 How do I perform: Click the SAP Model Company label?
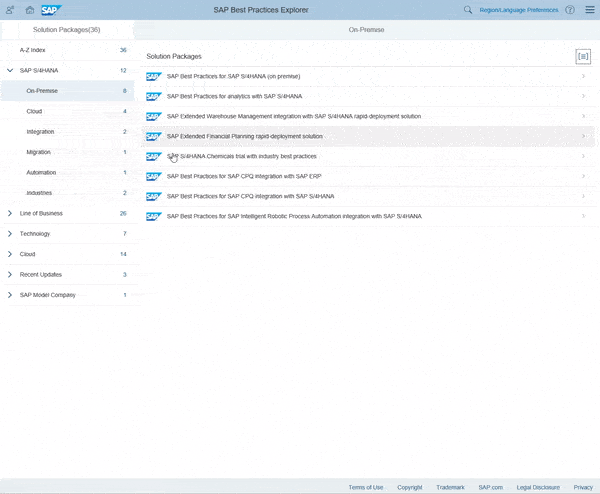coord(47,295)
